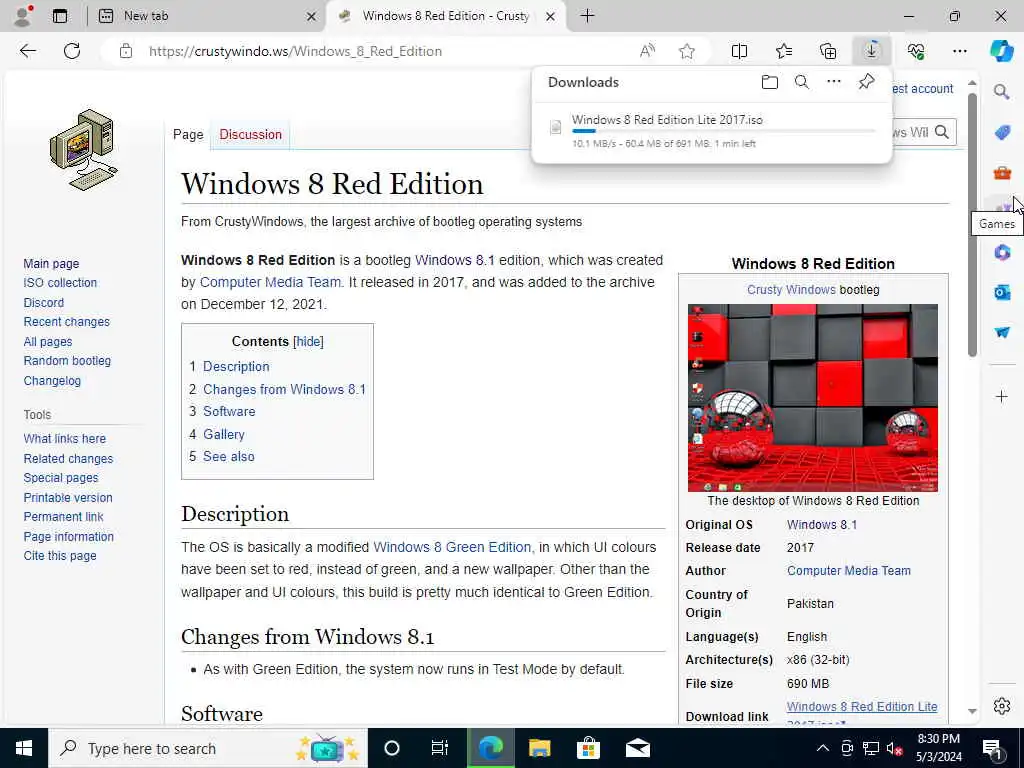Image resolution: width=1024 pixels, height=768 pixels.
Task: Open the sidebar Tools briefcase icon
Action: pos(1002,173)
